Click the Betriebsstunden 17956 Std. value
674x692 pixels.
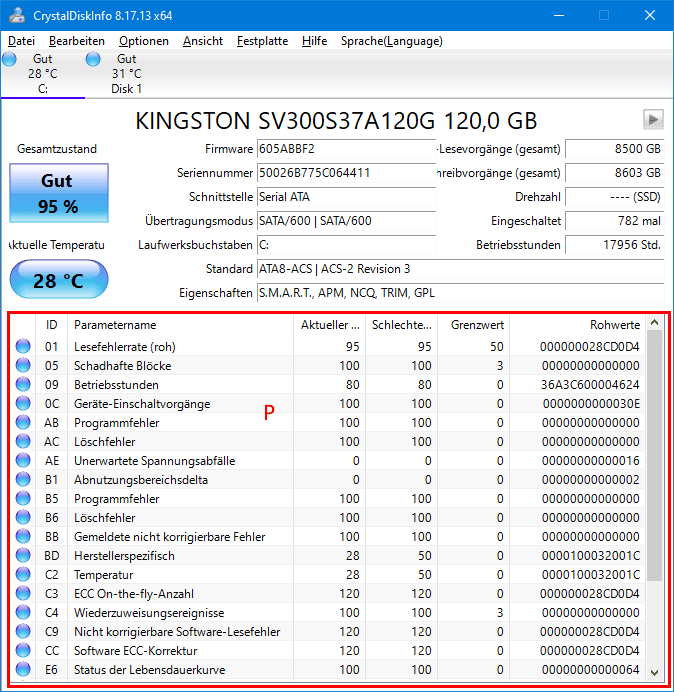[614, 245]
